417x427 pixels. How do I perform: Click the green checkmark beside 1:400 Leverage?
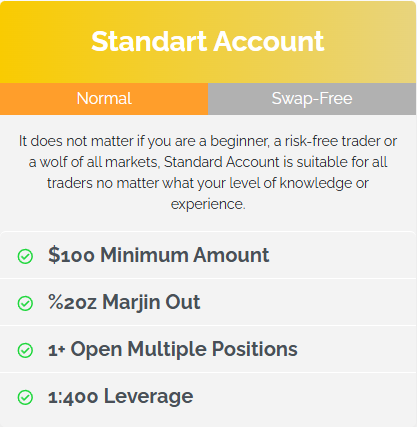pyautogui.click(x=25, y=397)
